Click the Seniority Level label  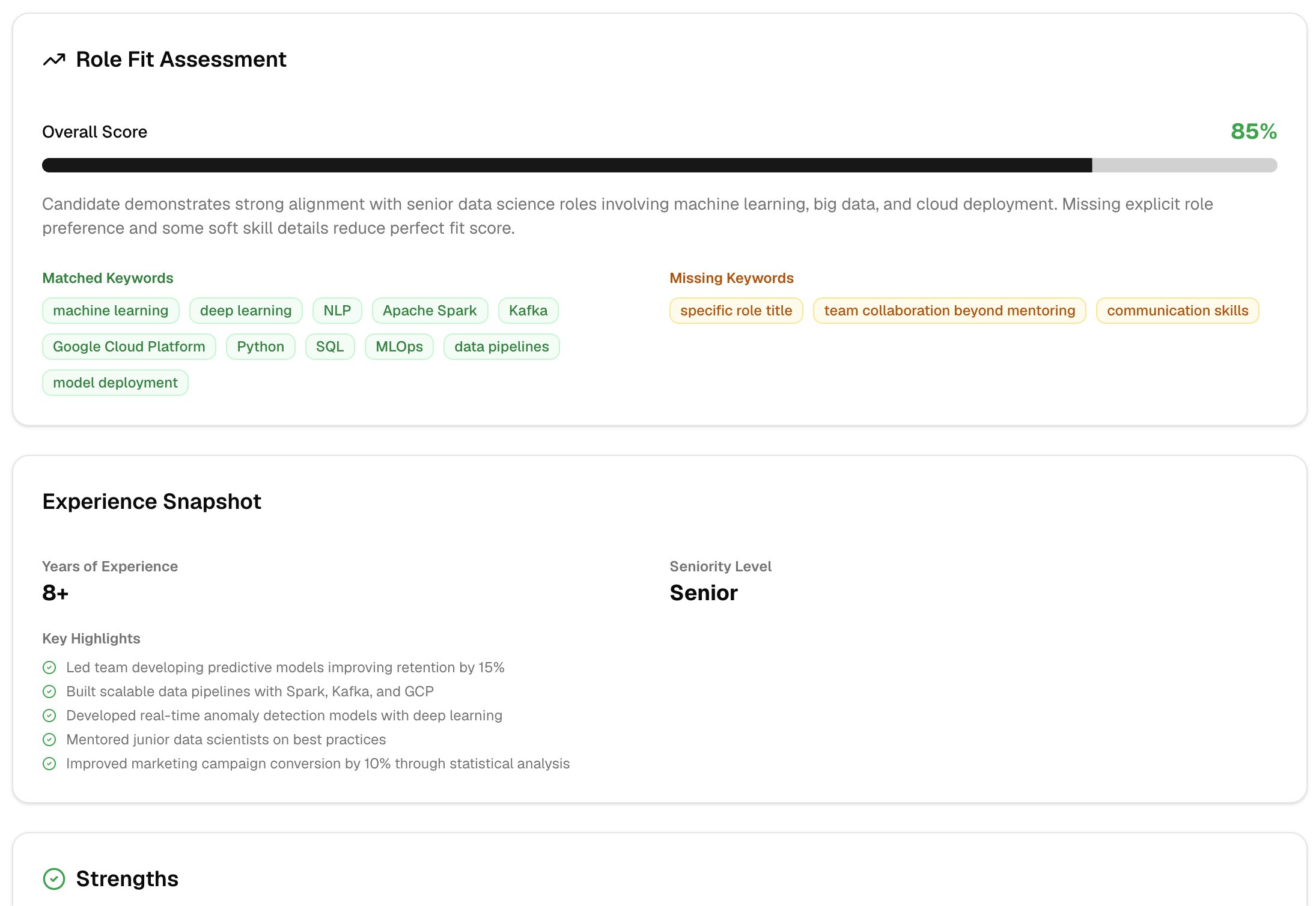720,567
